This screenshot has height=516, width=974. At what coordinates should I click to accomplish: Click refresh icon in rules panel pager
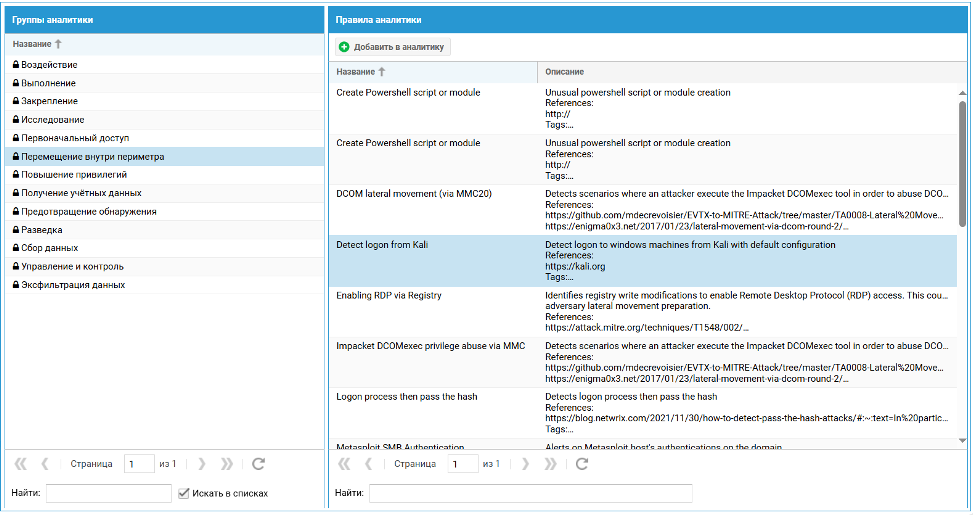coord(582,464)
